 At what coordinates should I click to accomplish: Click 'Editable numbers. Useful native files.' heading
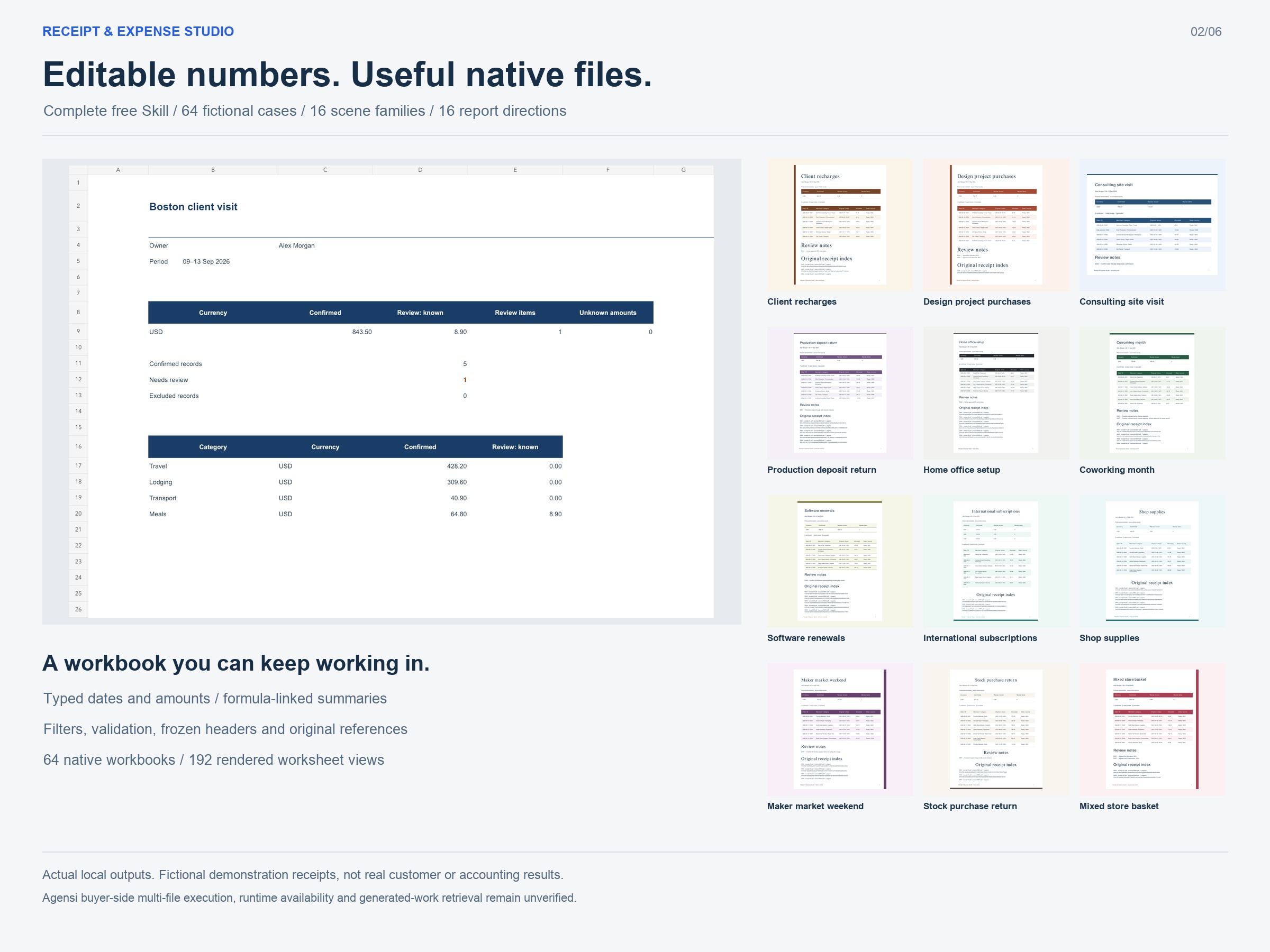point(347,75)
